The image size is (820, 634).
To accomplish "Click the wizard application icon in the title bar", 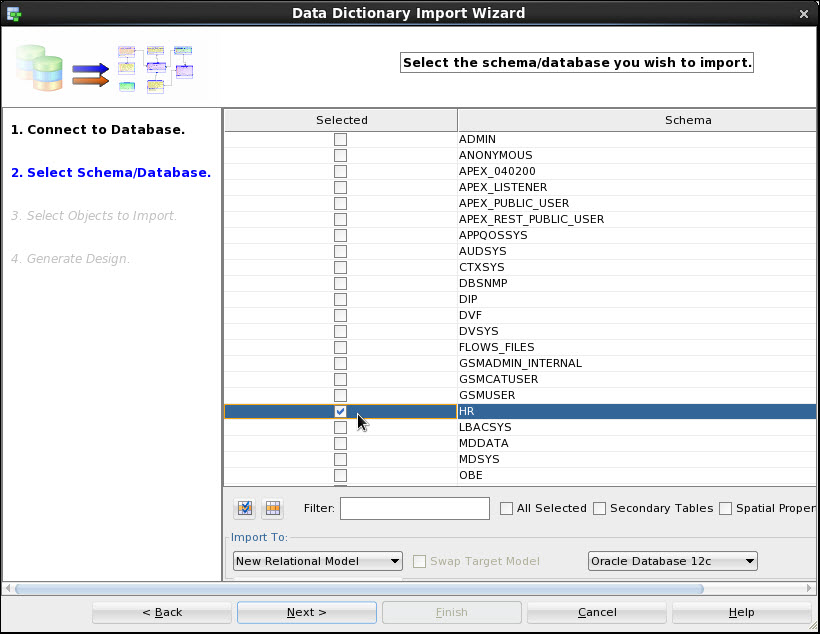I will (x=13, y=13).
